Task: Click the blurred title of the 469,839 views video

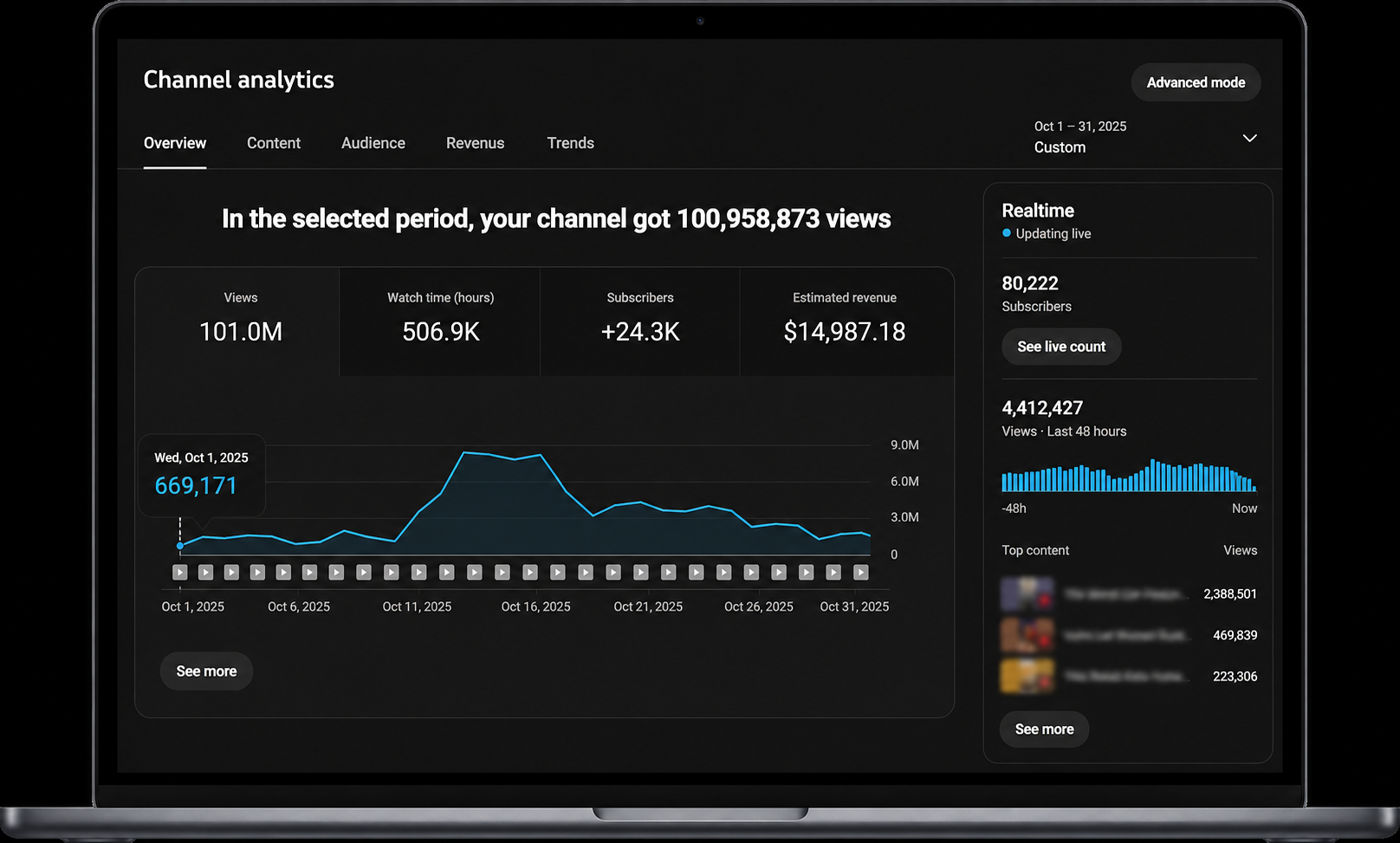Action: point(1126,635)
